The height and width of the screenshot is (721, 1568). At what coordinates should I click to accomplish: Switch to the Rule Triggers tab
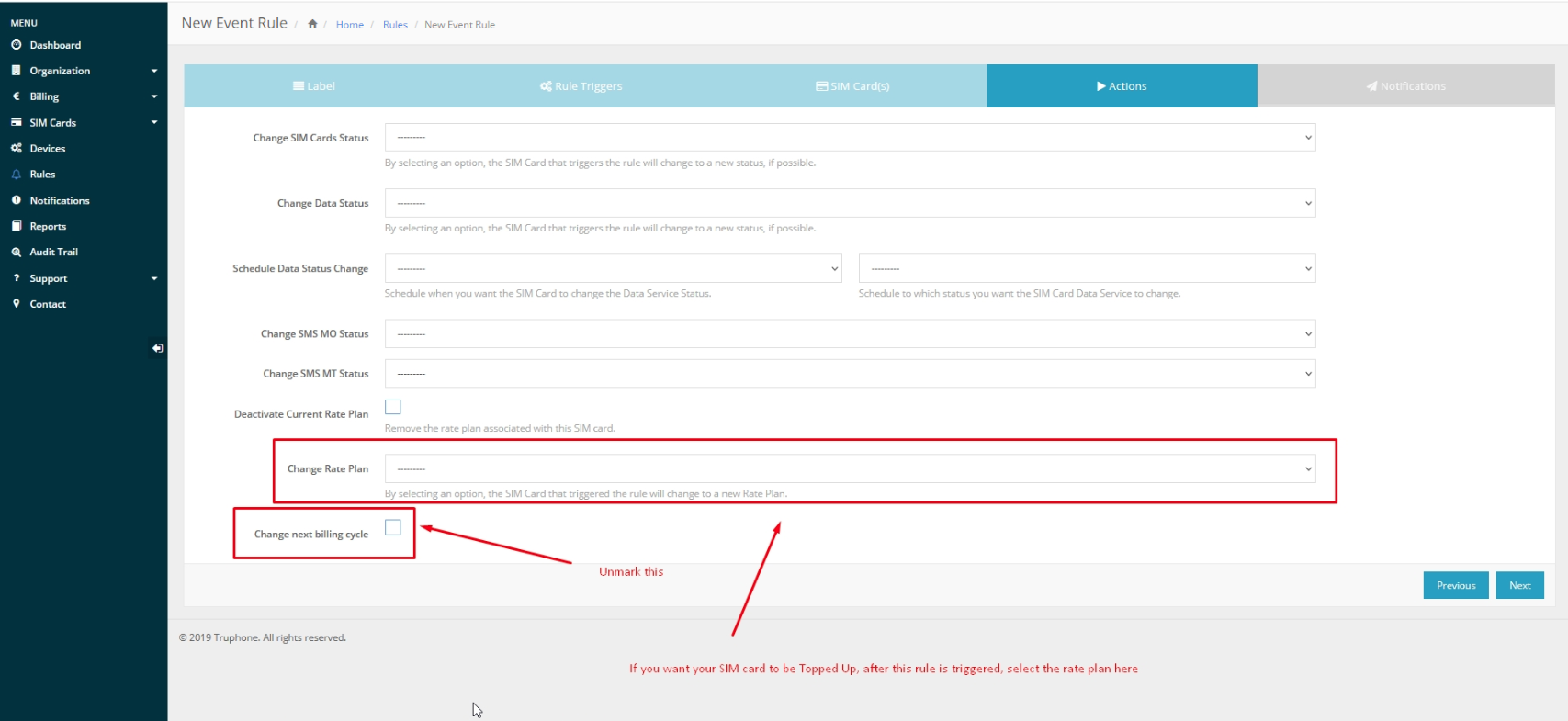pyautogui.click(x=581, y=86)
